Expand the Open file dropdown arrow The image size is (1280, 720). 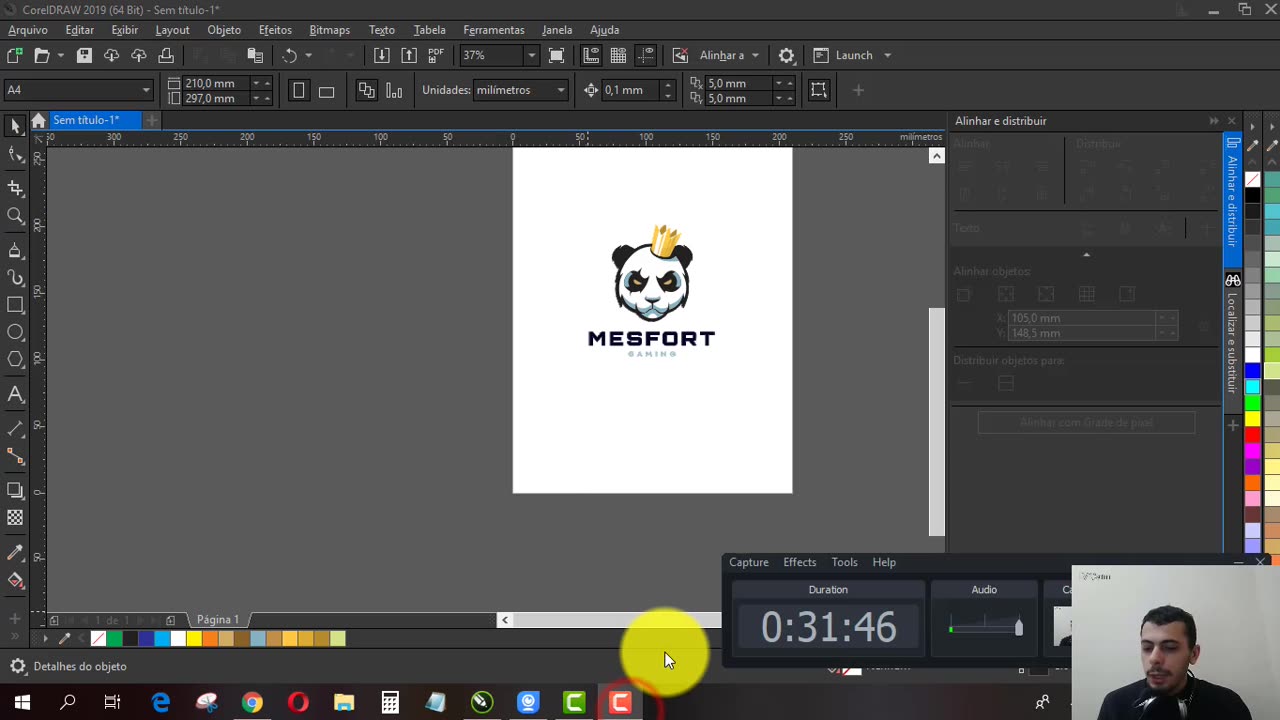(60, 55)
